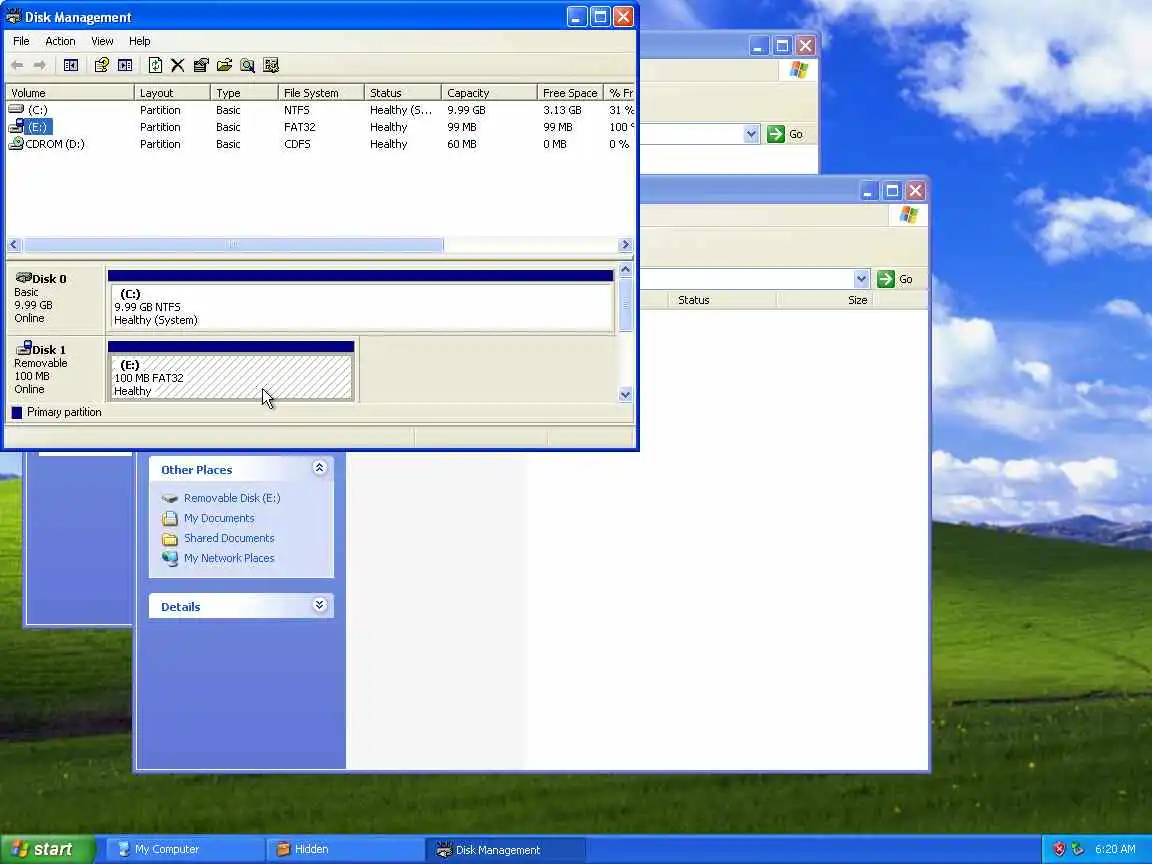
Task: Click the green Go arrow in front Explorer window
Action: pyautogui.click(x=886, y=279)
